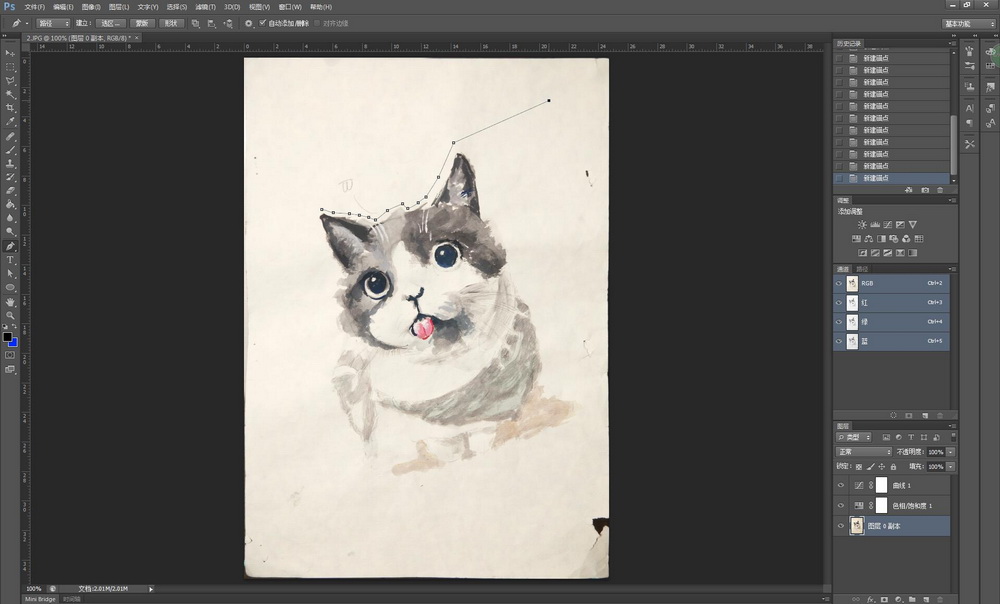Screen dimensions: 1000x604
Task: Select the Lasso tool
Action: (10, 81)
